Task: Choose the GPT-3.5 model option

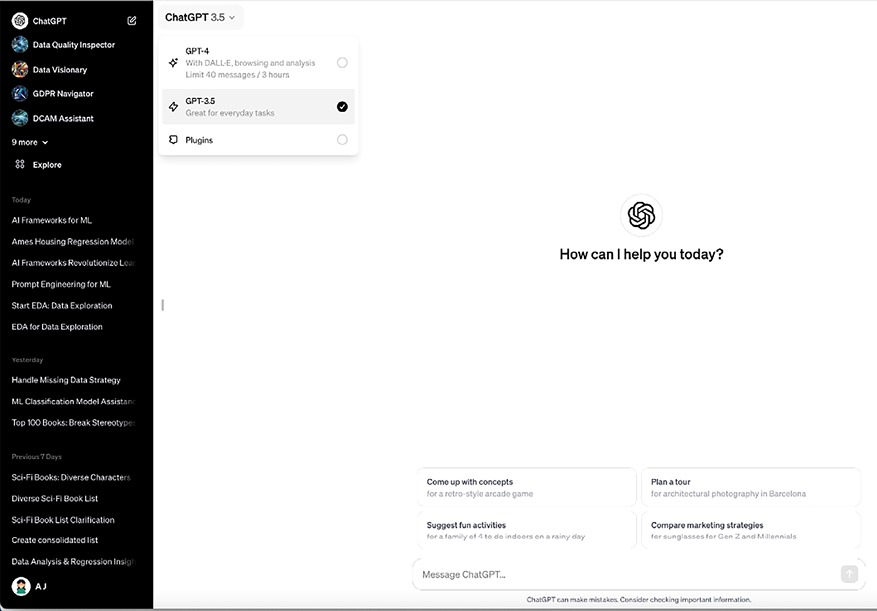Action: [x=258, y=106]
